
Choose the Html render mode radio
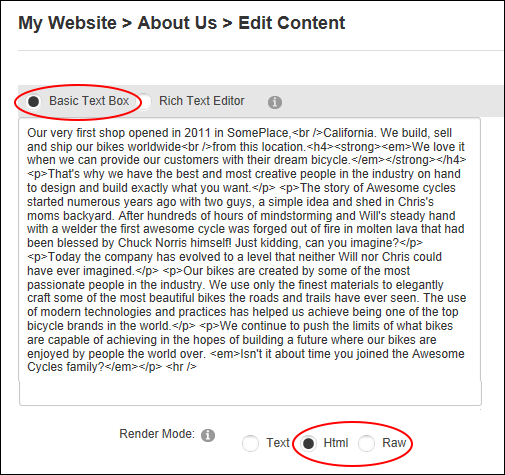point(308,443)
